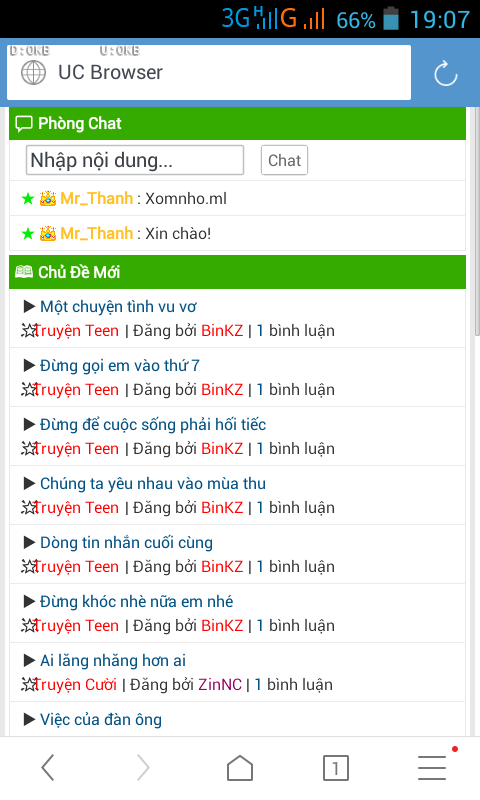Send message with the Chat button

point(284,160)
